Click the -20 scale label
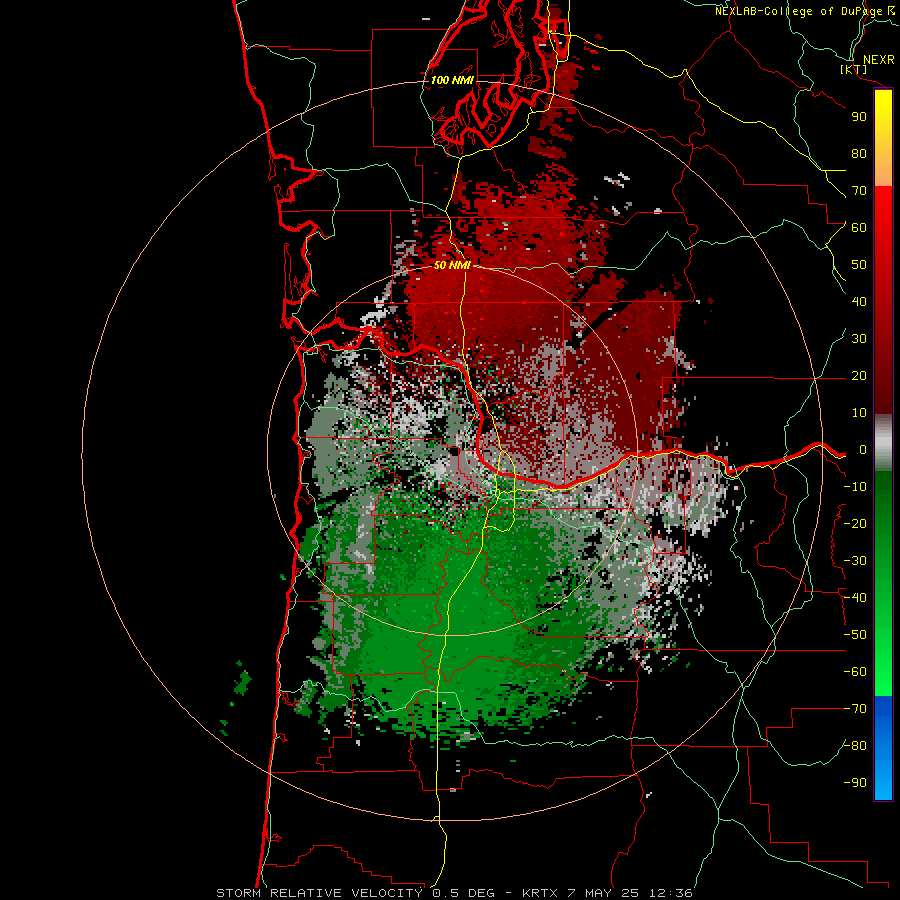This screenshot has width=900, height=900. pyautogui.click(x=855, y=523)
